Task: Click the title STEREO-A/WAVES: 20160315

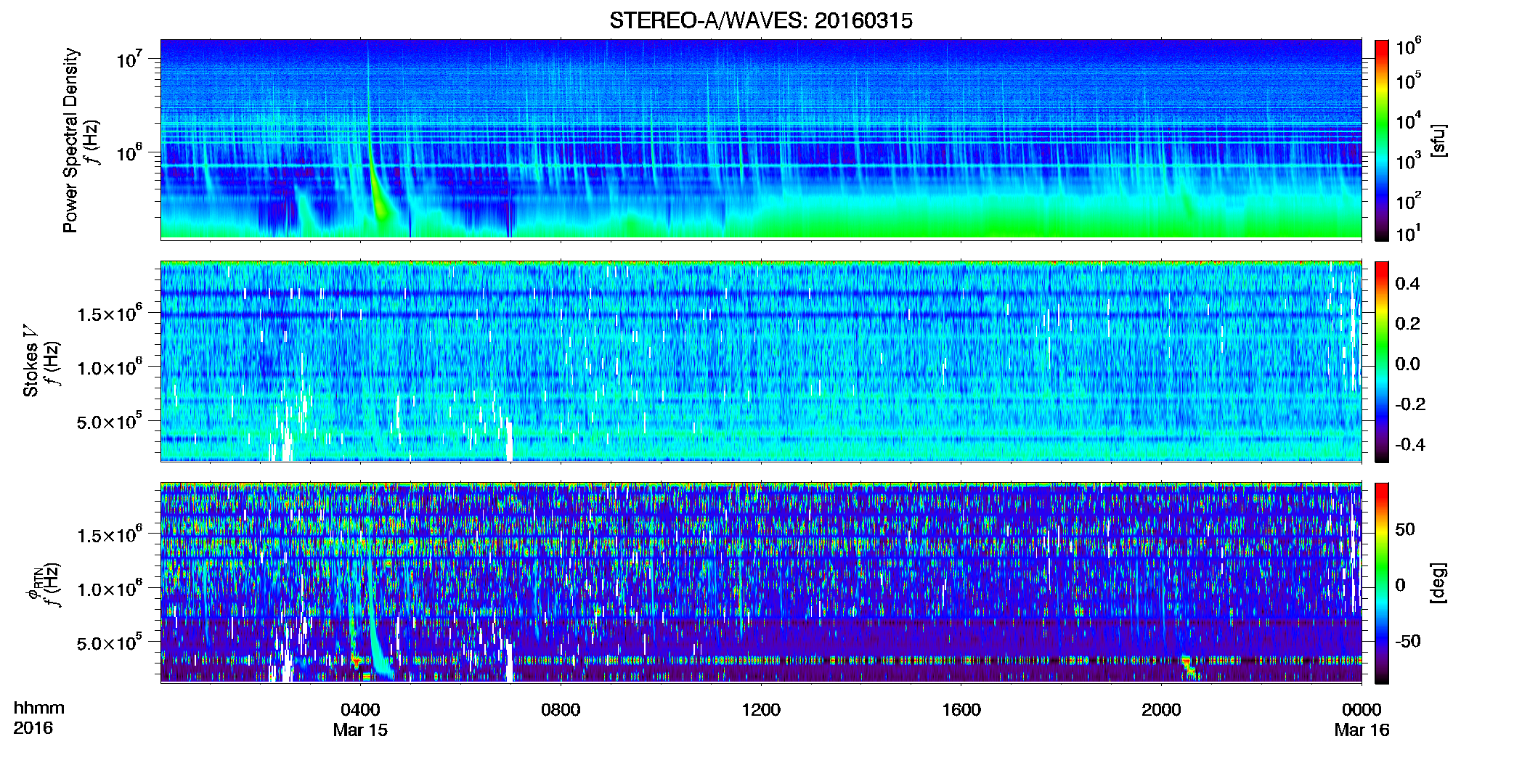Action: tap(760, 20)
